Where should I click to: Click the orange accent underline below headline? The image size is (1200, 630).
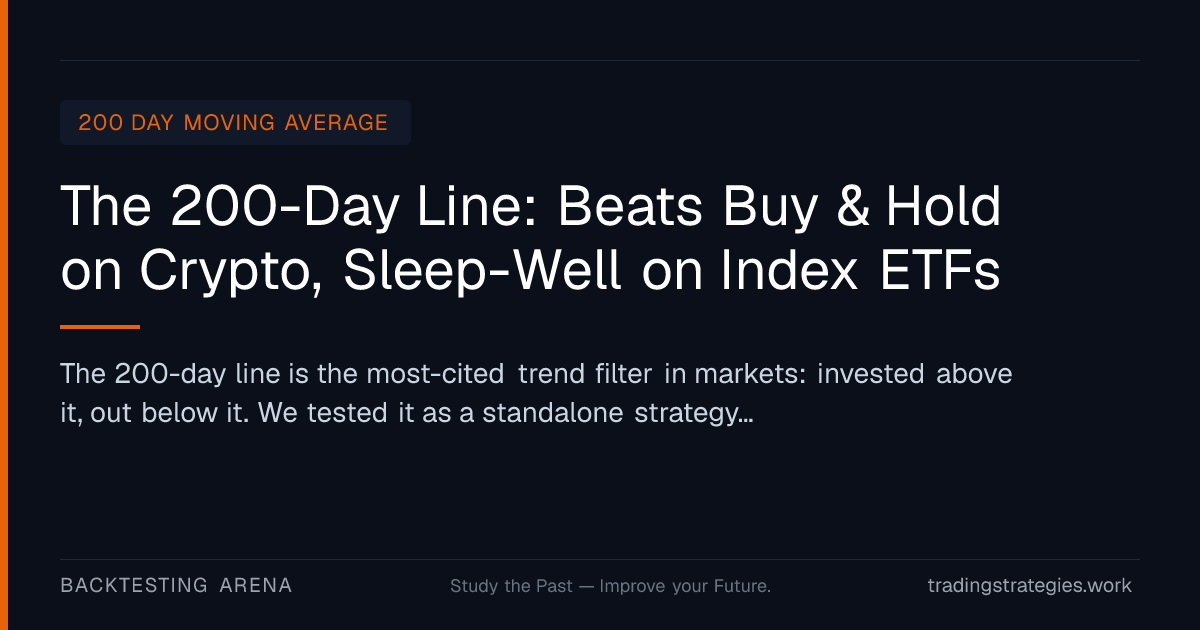pyautogui.click(x=100, y=326)
